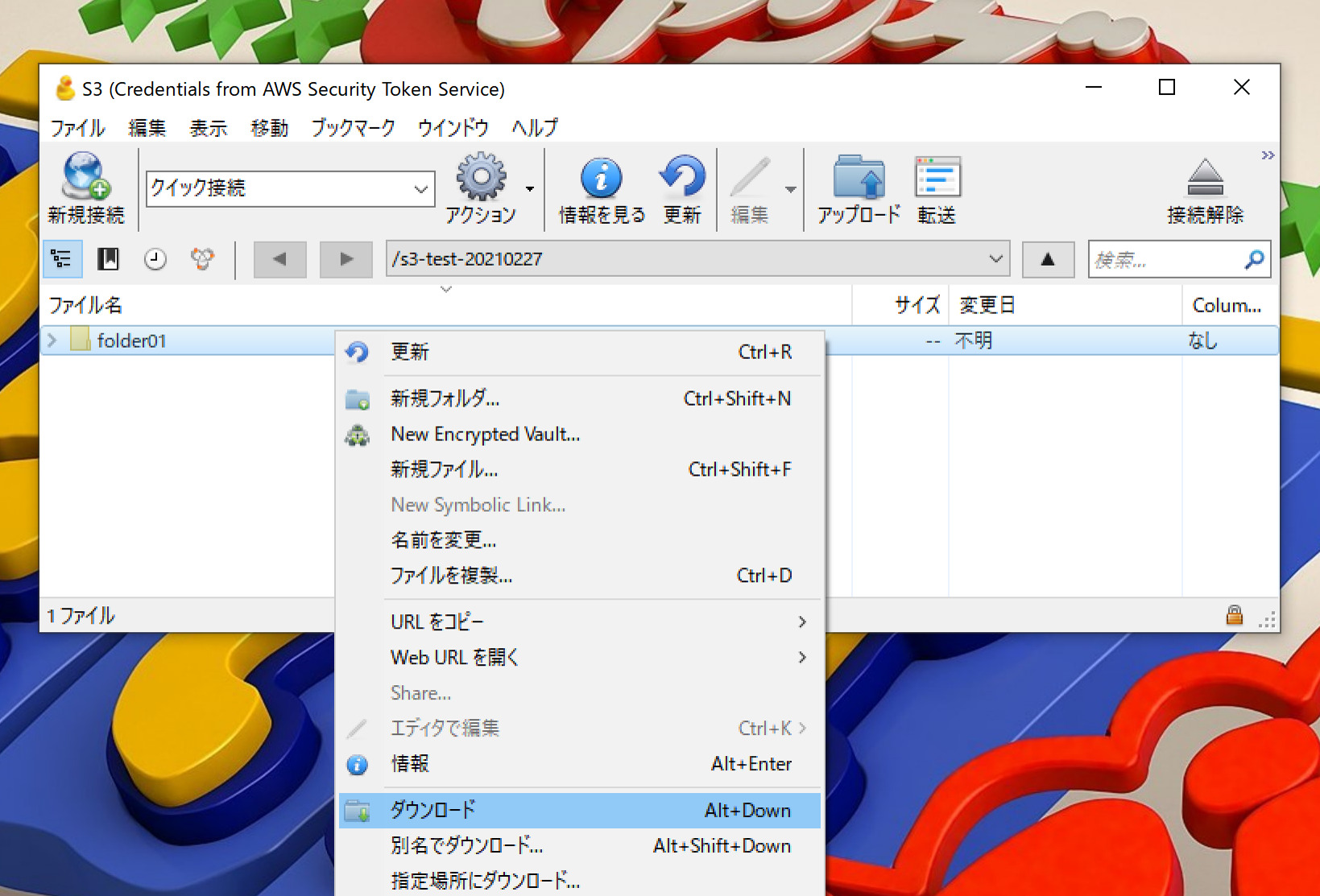Open the クイック接続 quick connect dropdown
The width and height of the screenshot is (1320, 896).
(x=420, y=188)
